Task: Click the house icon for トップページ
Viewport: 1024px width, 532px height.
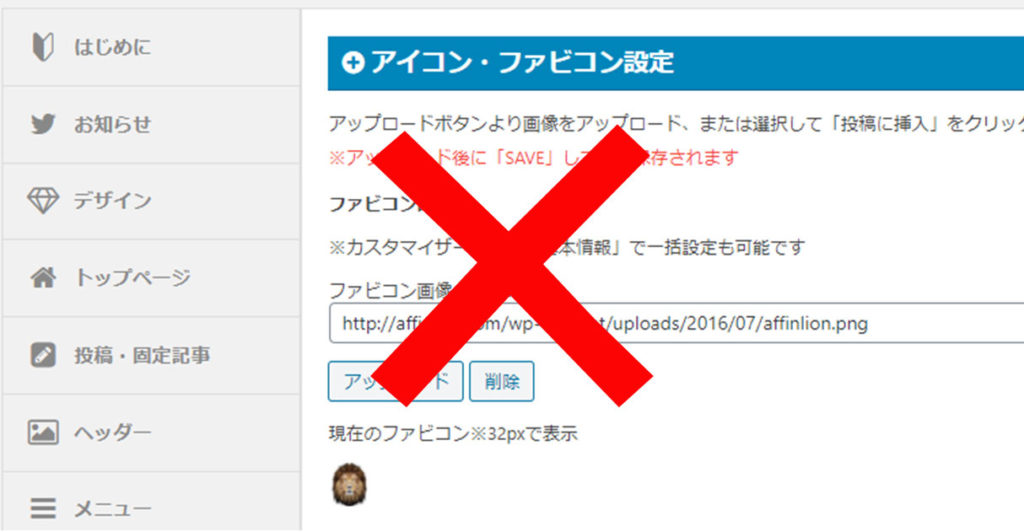Action: pyautogui.click(x=43, y=277)
